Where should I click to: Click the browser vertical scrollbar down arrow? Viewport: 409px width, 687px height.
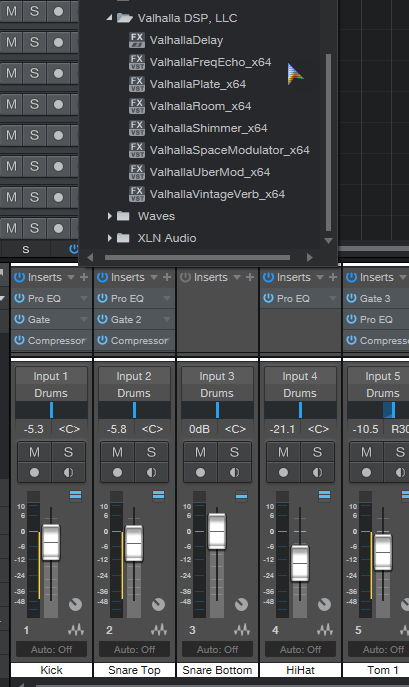coord(328,241)
